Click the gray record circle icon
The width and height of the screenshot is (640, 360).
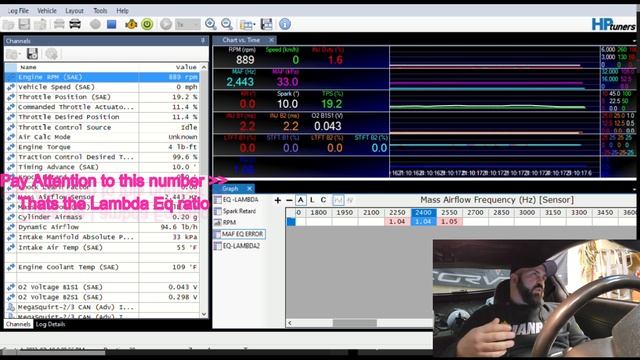click(x=96, y=24)
